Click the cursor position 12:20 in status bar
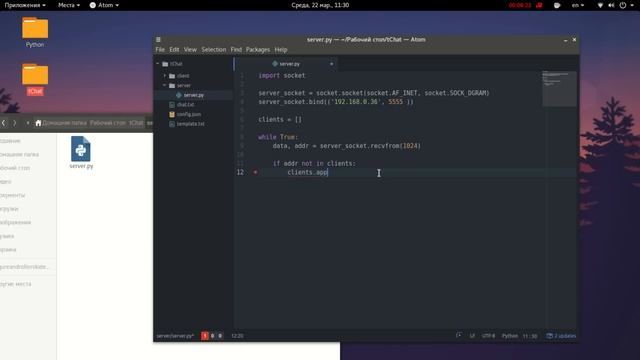 point(237,336)
